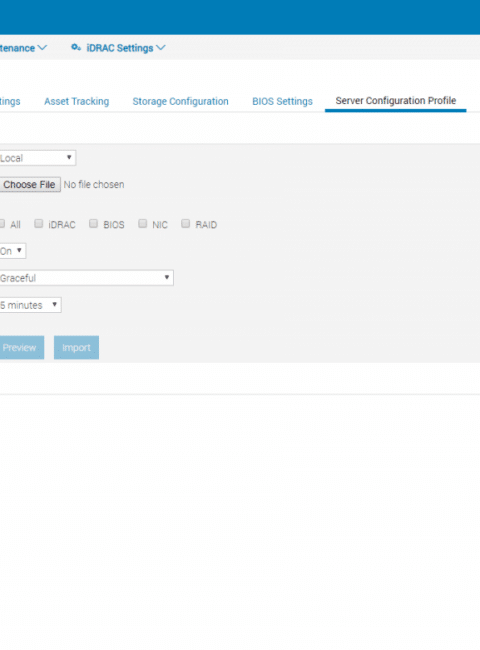Click the iDRAC Settings gear icon
This screenshot has height=650, width=480.
(x=76, y=48)
